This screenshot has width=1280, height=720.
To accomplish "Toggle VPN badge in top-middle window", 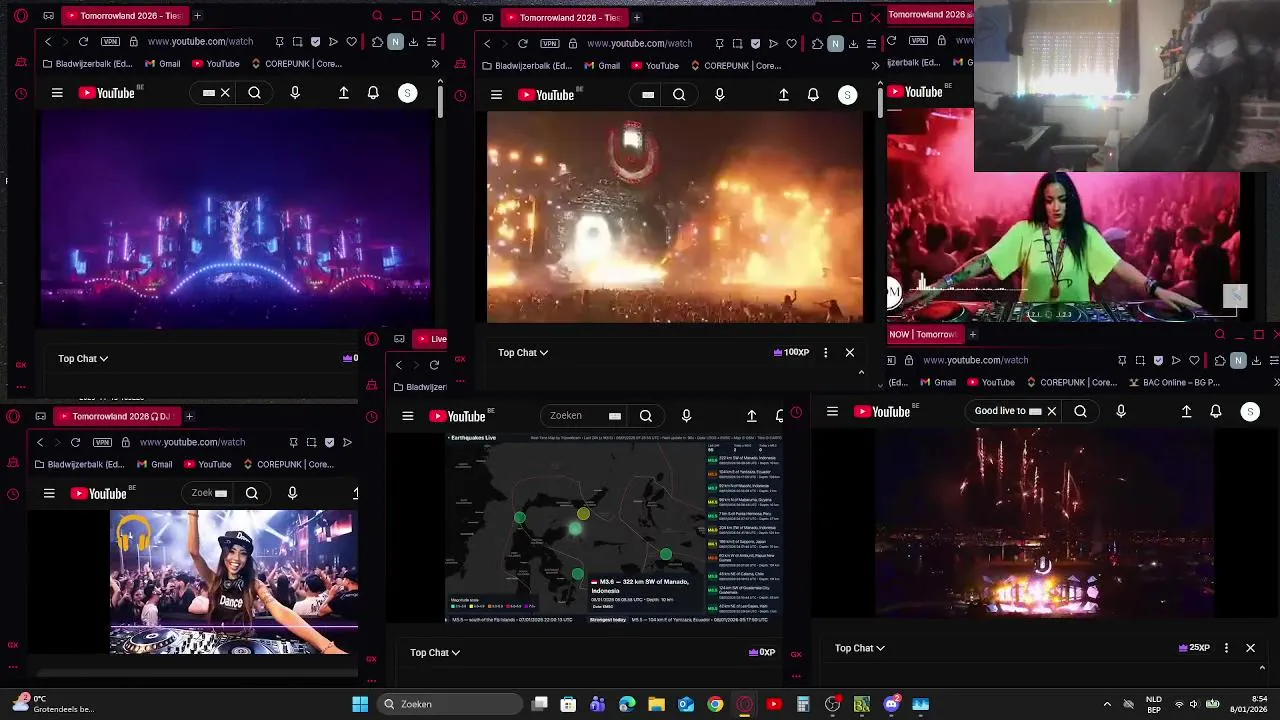I will pos(550,43).
